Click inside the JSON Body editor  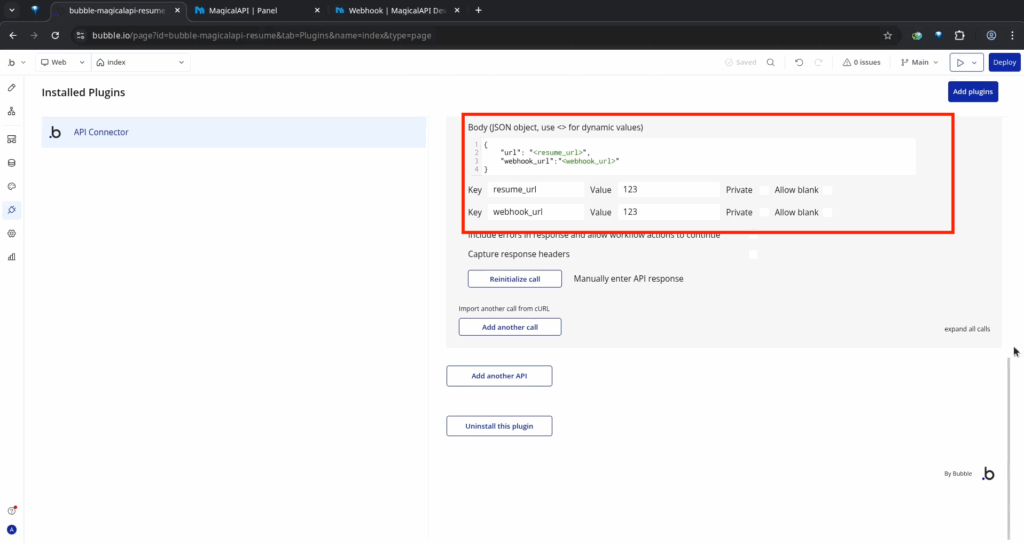pos(692,157)
